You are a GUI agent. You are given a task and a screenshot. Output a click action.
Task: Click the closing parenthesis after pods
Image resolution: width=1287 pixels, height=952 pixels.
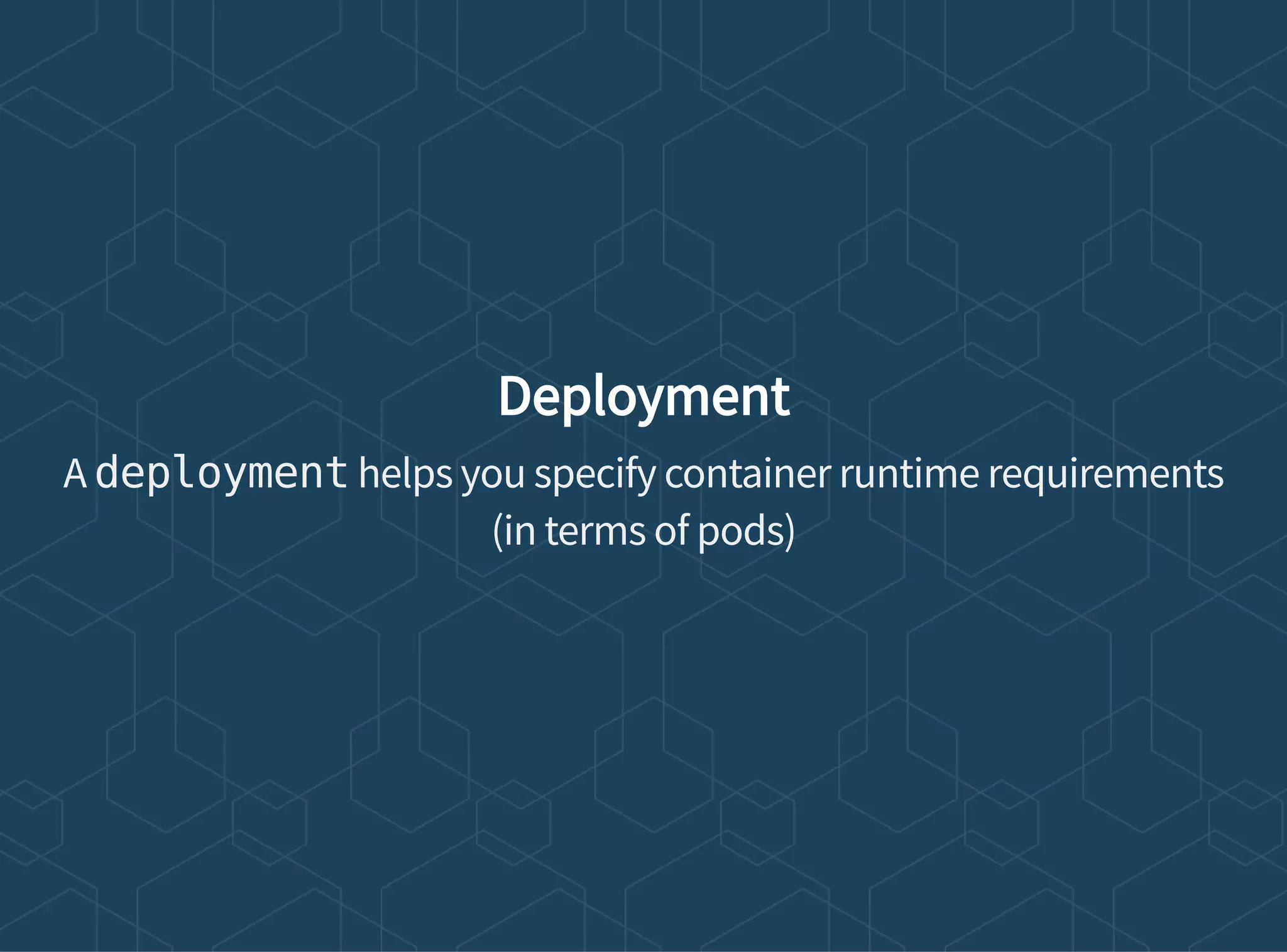(x=789, y=532)
